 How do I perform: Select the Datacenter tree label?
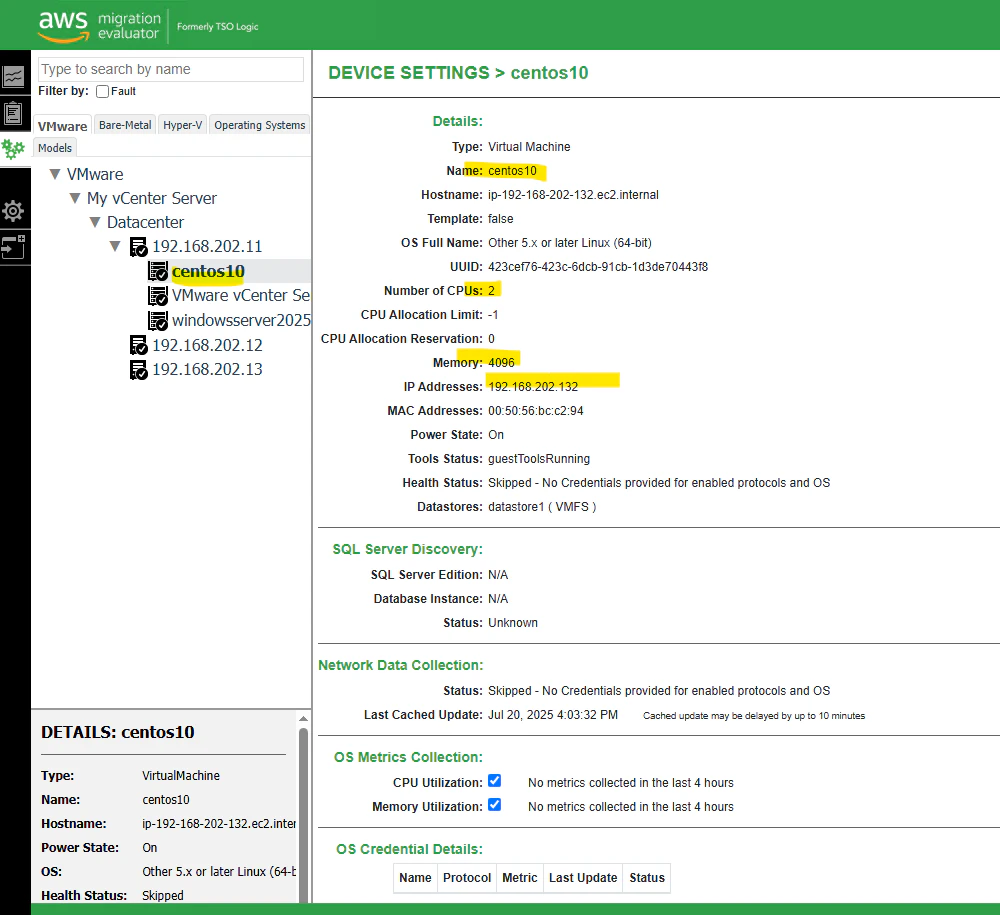coord(145,222)
